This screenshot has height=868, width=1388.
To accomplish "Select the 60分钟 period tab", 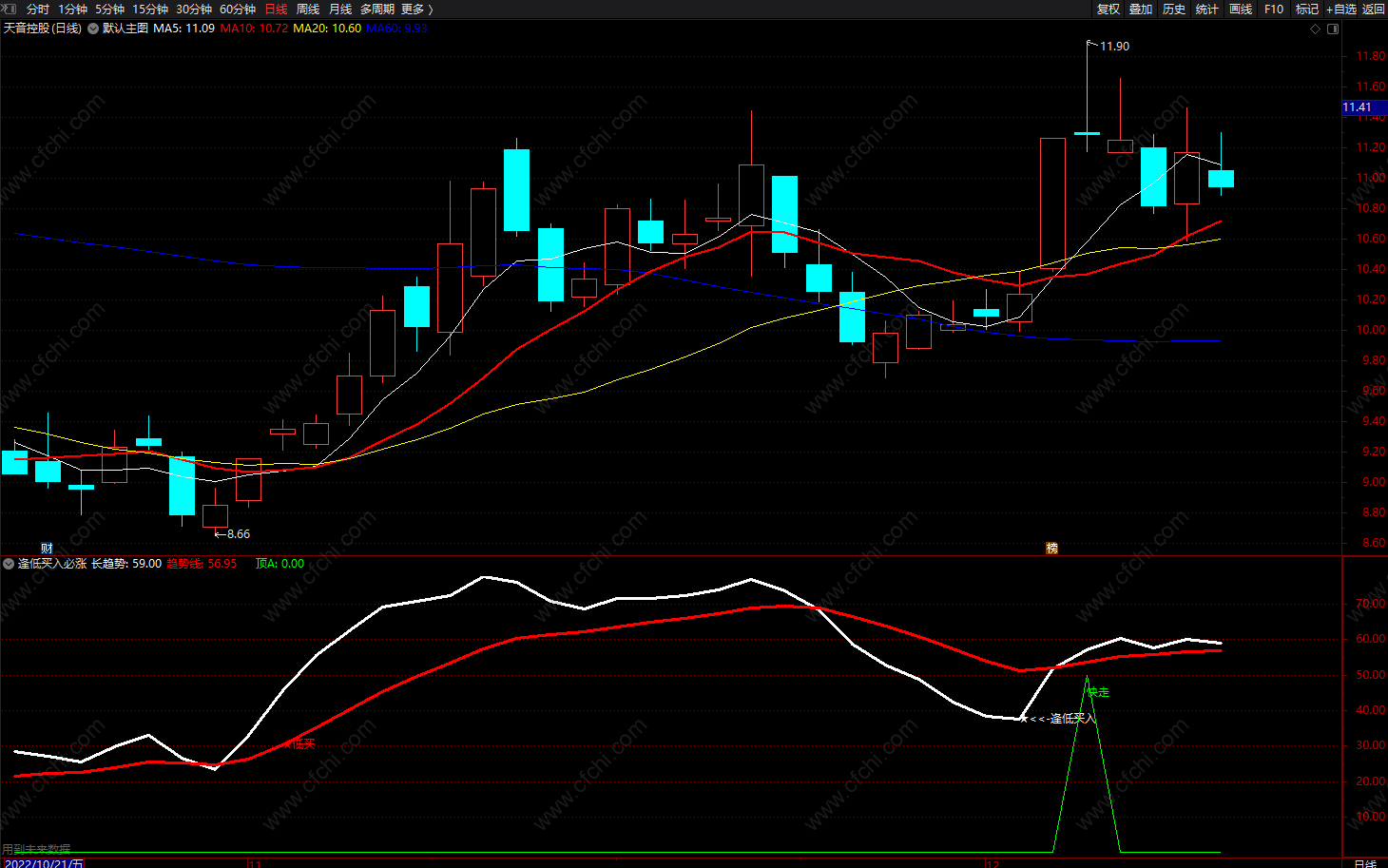I will pyautogui.click(x=238, y=9).
